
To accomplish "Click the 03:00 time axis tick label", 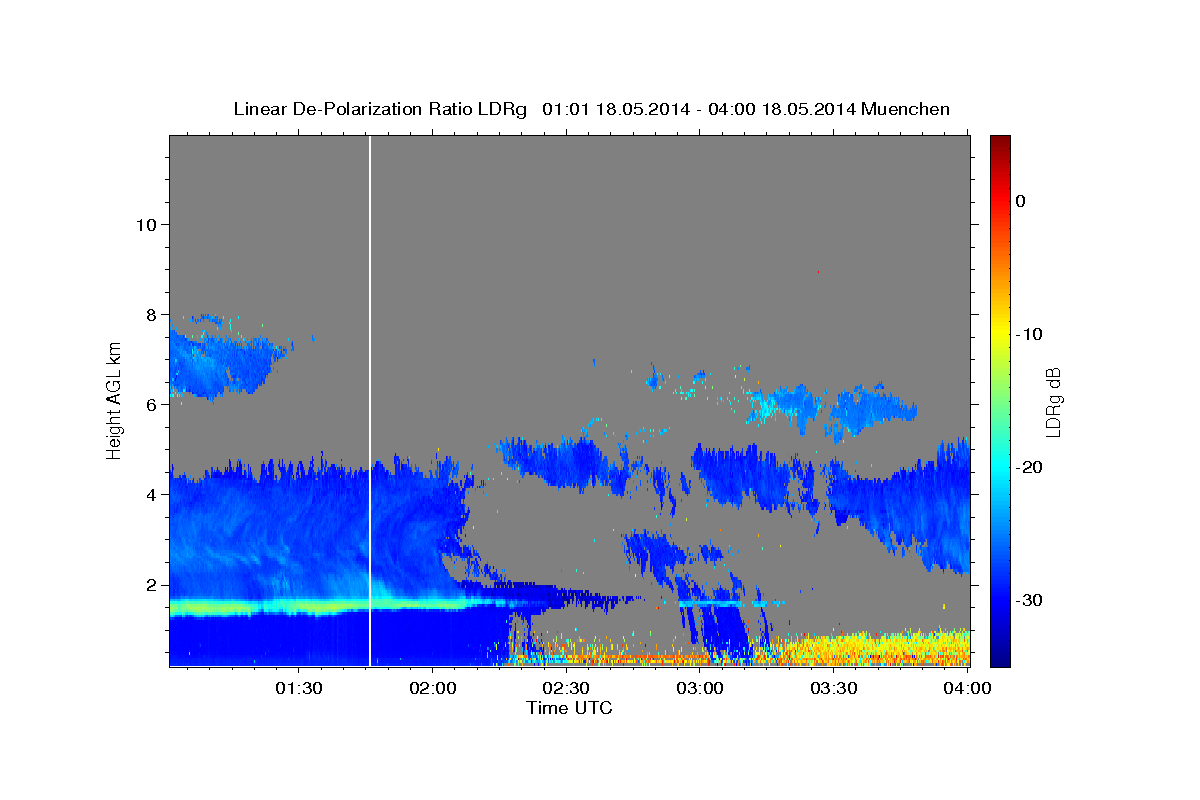I will (700, 688).
